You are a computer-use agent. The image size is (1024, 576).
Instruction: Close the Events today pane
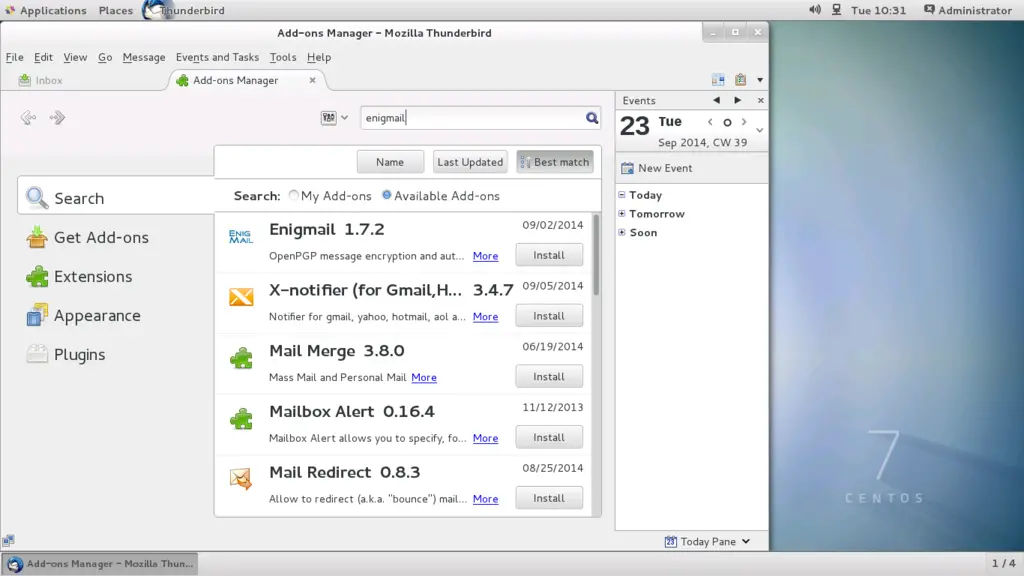760,101
